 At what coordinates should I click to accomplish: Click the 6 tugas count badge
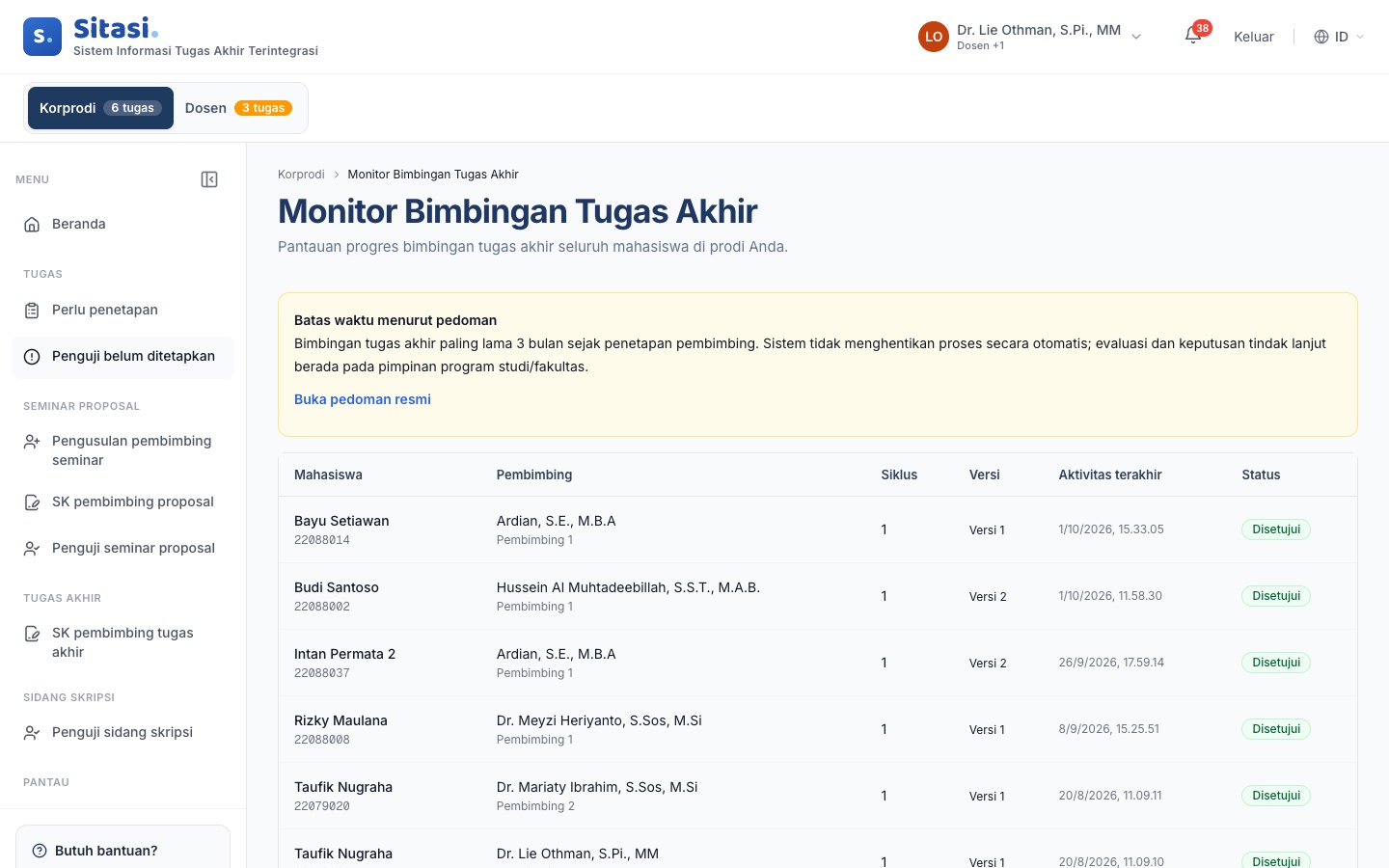[x=133, y=108]
